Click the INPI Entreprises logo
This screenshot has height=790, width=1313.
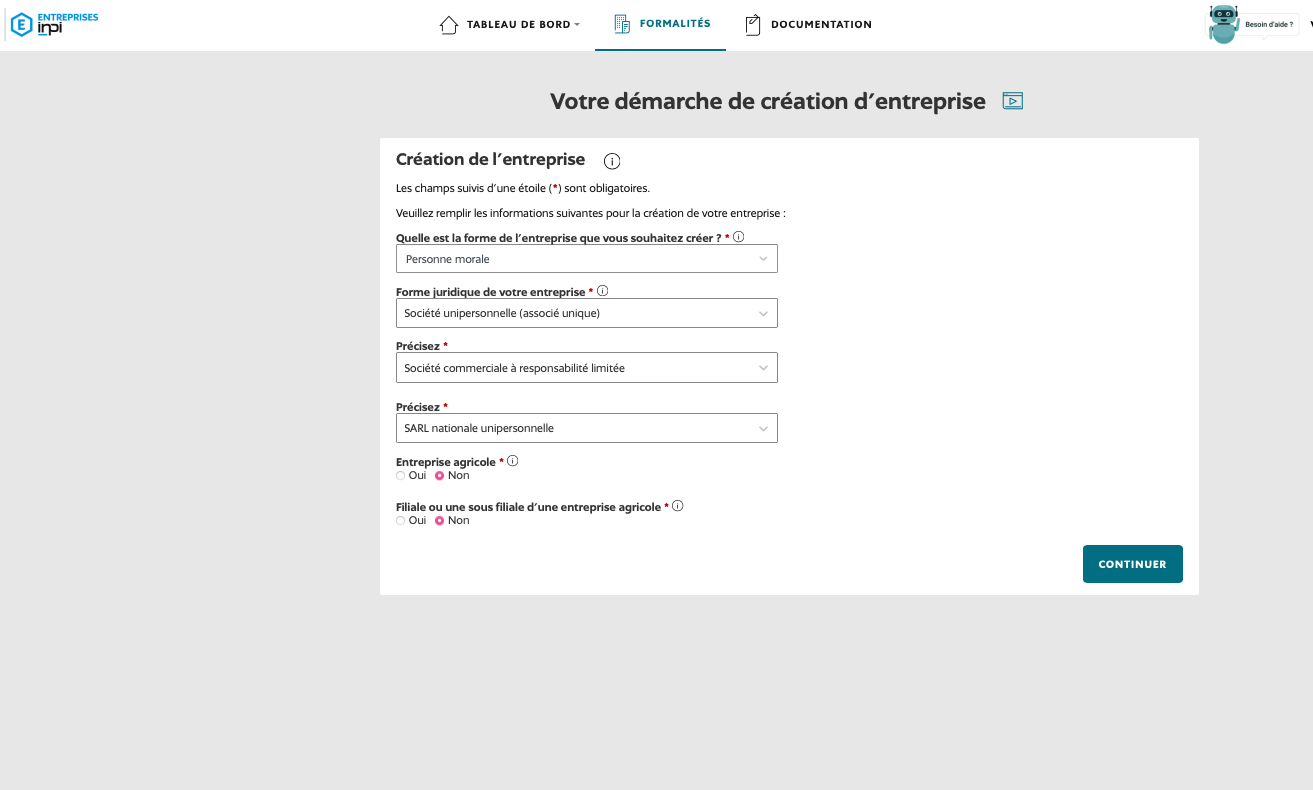[x=54, y=24]
